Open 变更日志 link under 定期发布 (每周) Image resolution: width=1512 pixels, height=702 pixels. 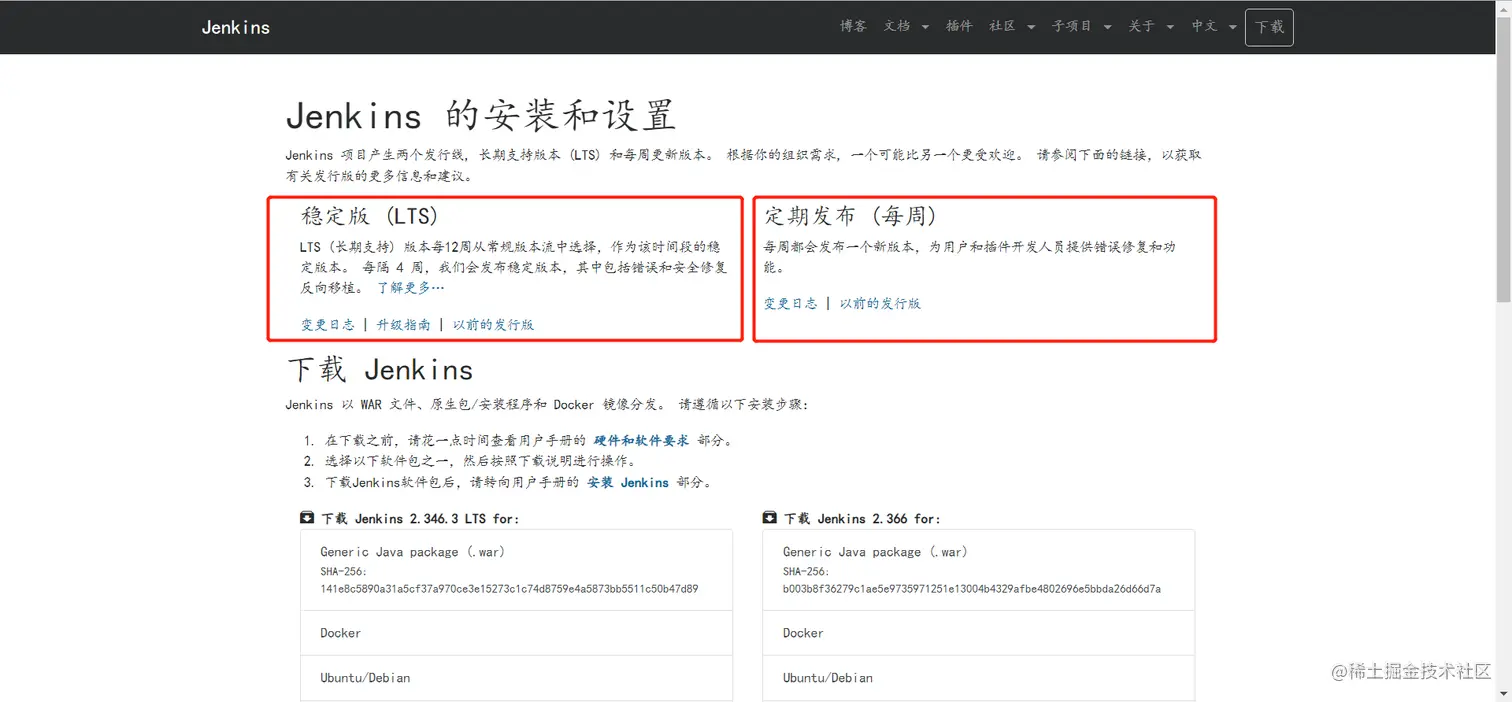point(791,304)
